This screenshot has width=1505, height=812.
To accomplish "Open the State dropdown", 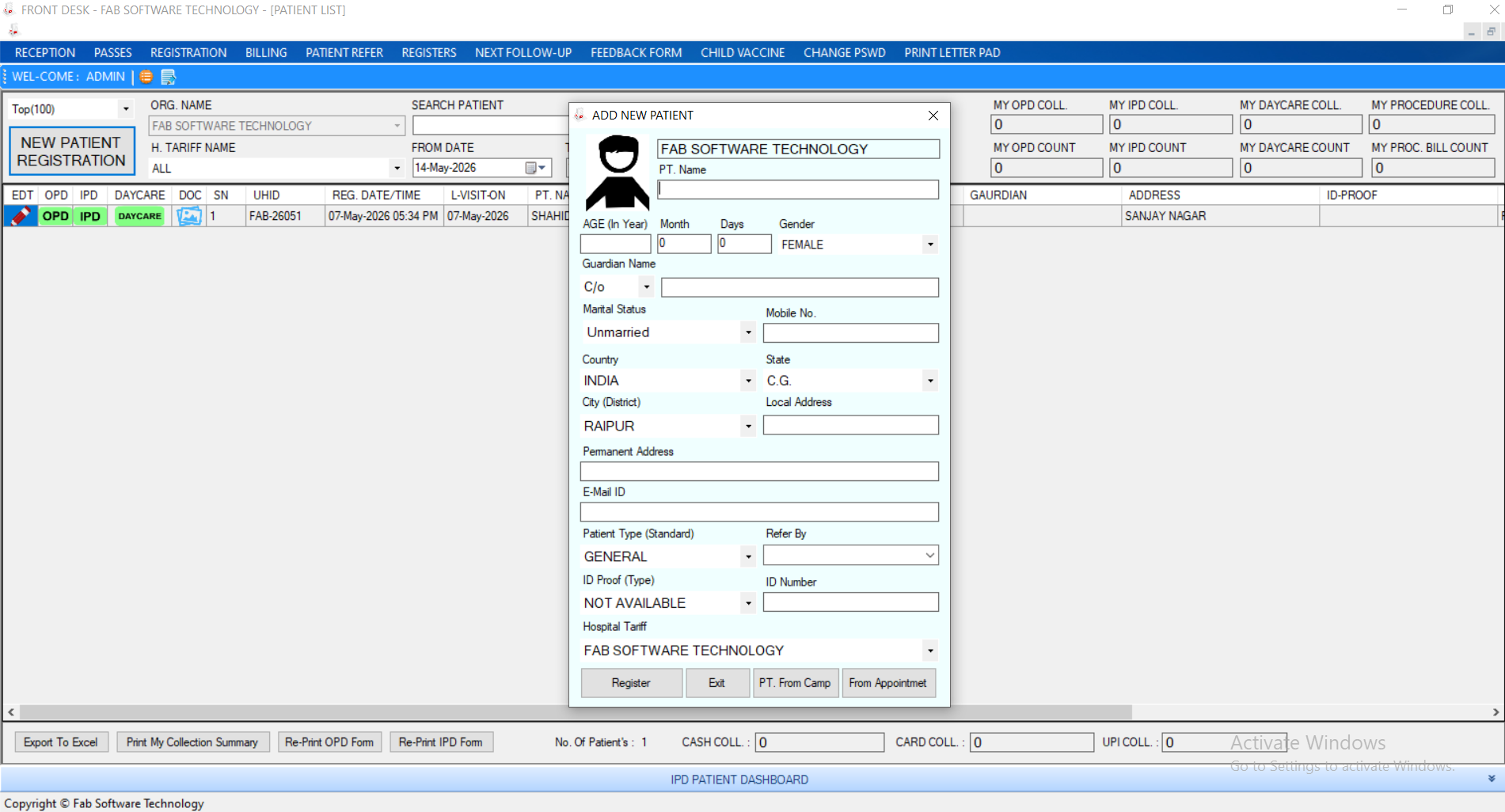I will tap(930, 381).
